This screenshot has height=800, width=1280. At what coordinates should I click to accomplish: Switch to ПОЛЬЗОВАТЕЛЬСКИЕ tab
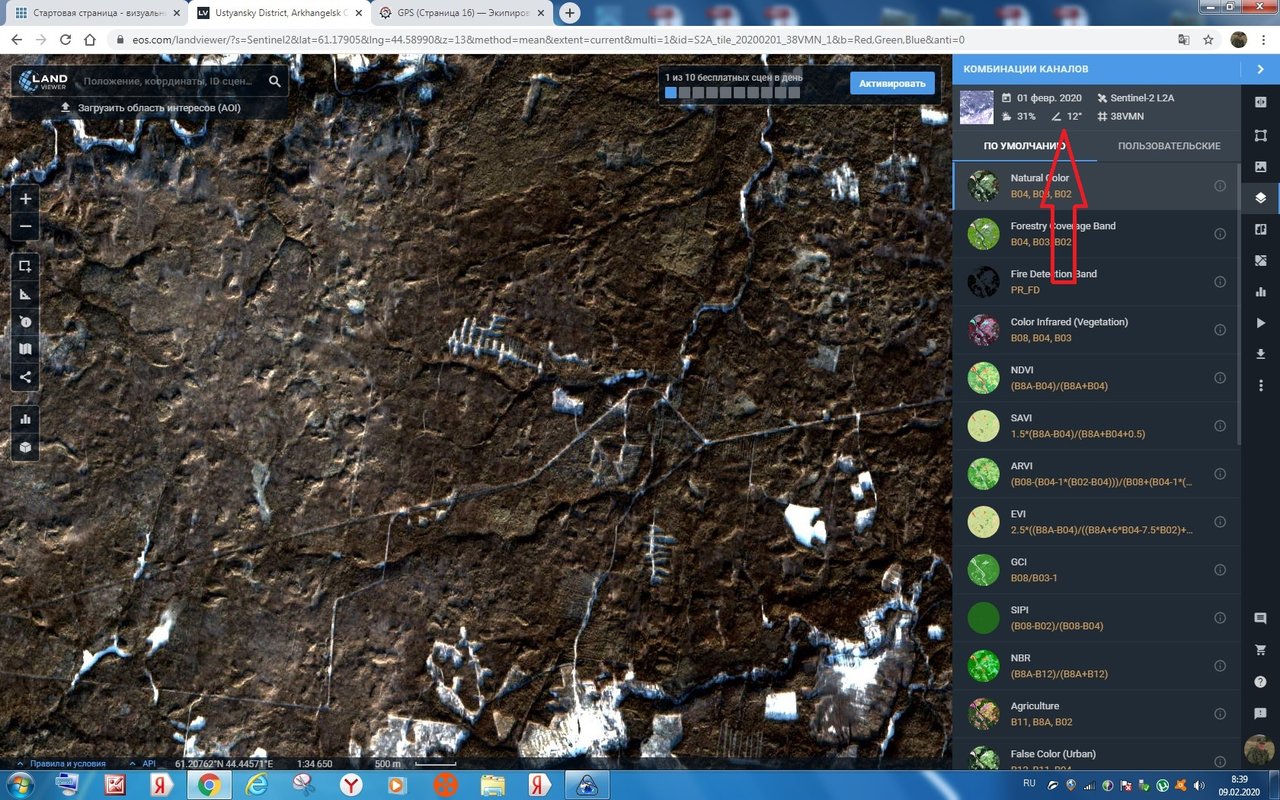[1169, 146]
